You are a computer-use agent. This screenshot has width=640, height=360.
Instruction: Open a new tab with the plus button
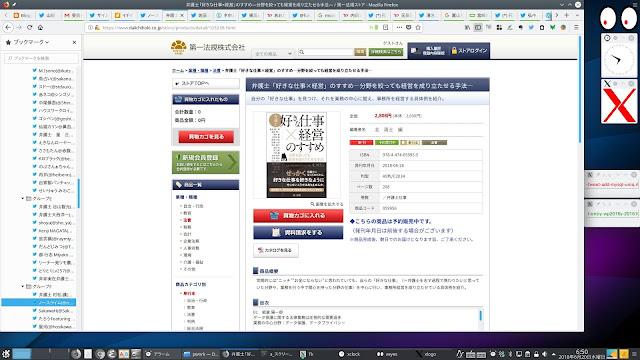pyautogui.click(x=567, y=15)
